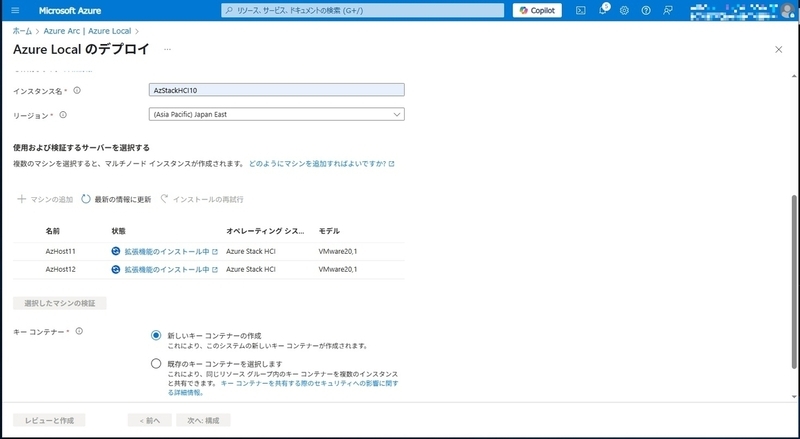
Task: Edit the インスタンス名 field AzStackHCI10
Action: (277, 90)
